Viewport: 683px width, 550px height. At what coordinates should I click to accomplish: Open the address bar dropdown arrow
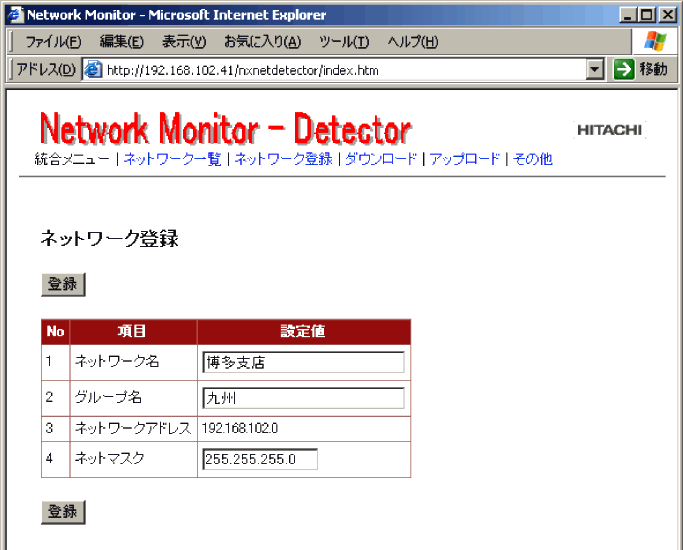point(595,70)
